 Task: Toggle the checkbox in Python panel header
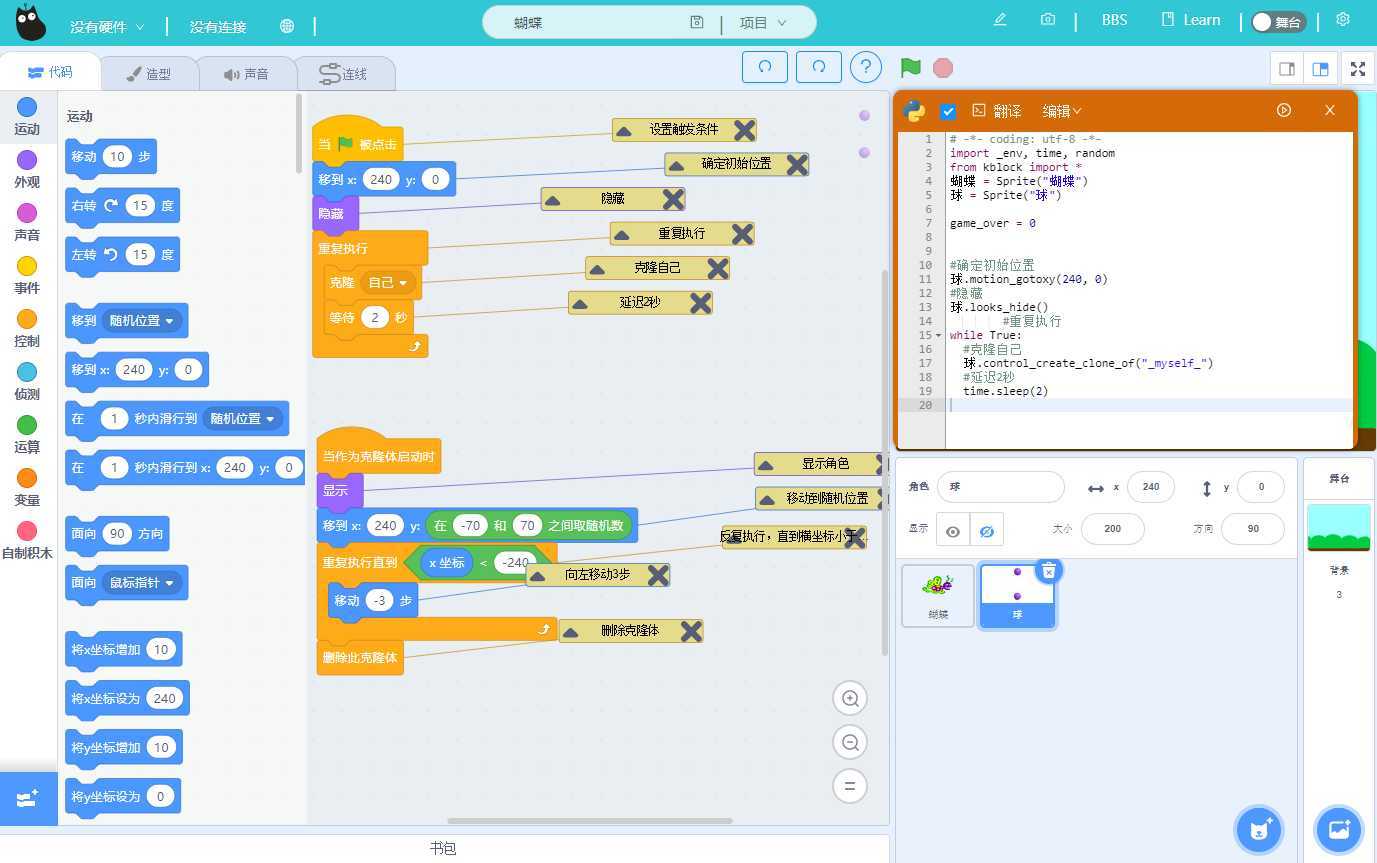pyautogui.click(x=948, y=111)
